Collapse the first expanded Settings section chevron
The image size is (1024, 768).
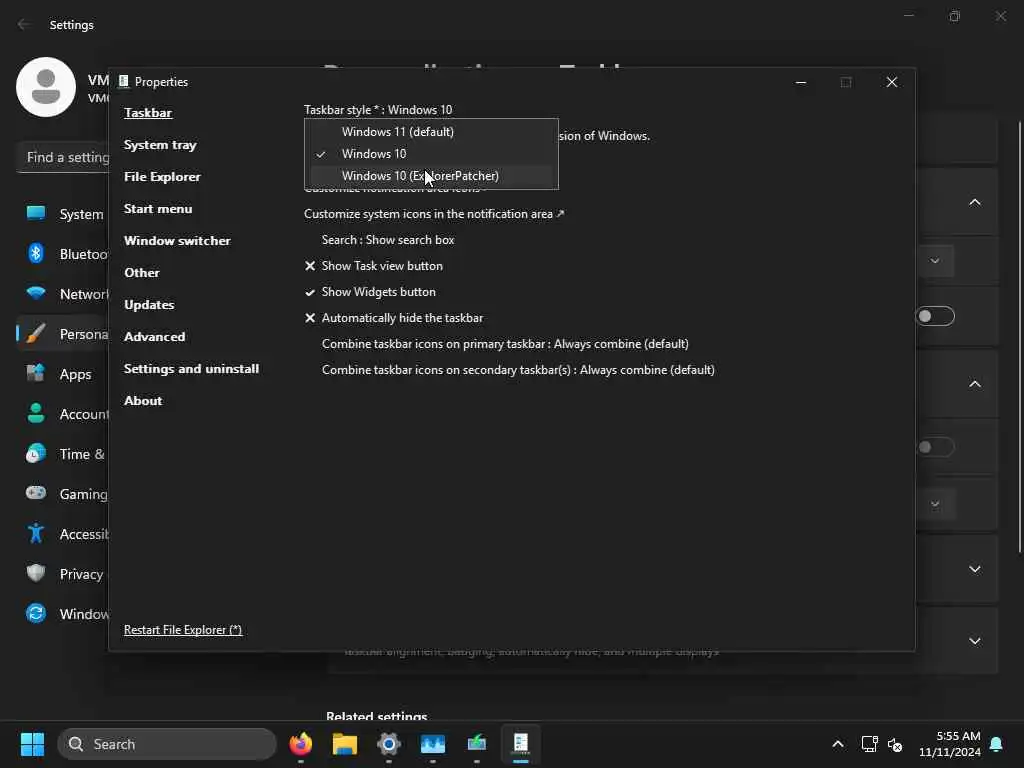click(x=974, y=202)
